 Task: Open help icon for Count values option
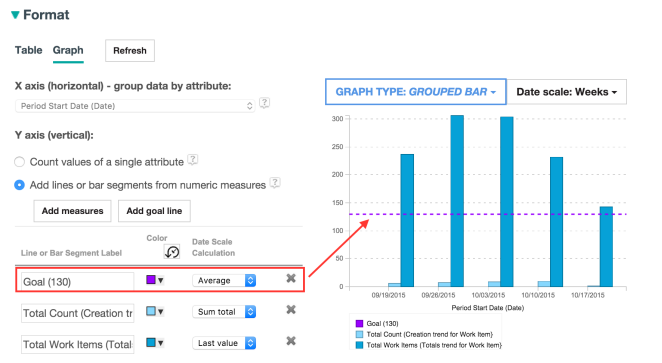tap(193, 160)
